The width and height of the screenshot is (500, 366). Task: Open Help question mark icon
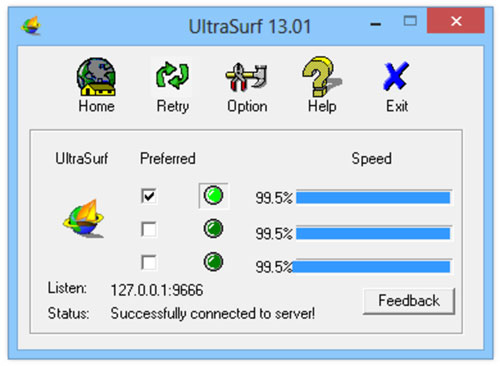click(322, 77)
